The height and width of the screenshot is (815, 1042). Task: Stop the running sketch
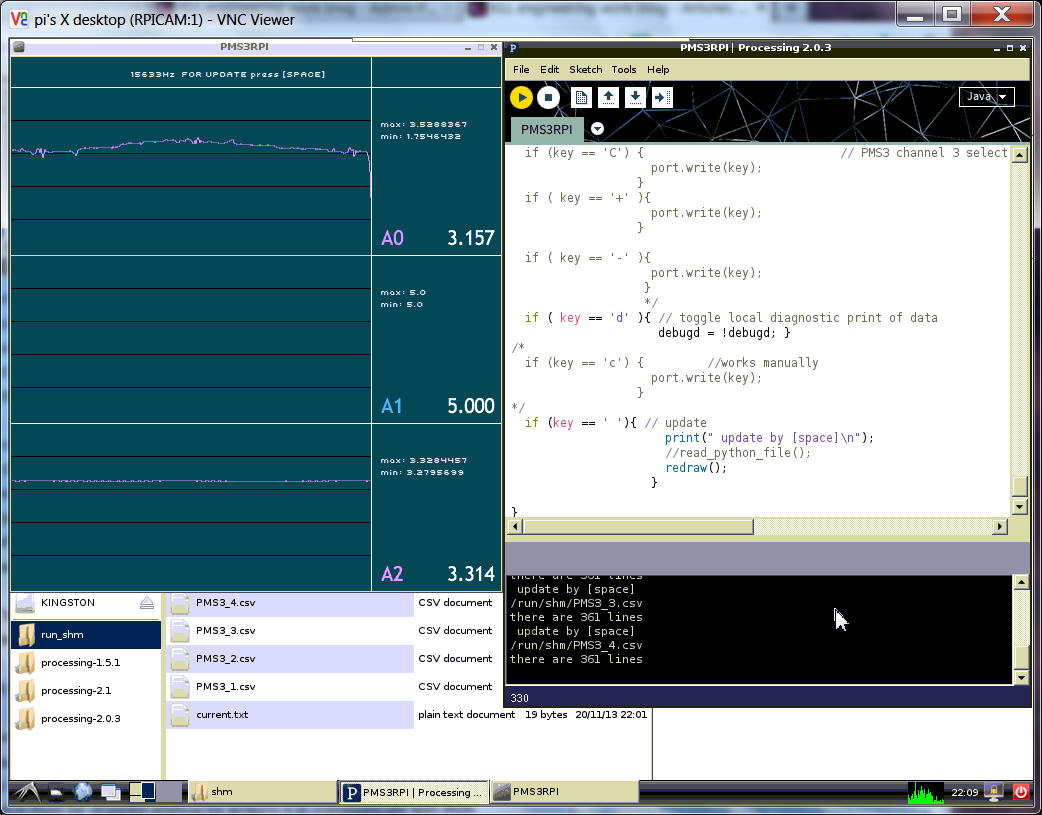click(548, 97)
